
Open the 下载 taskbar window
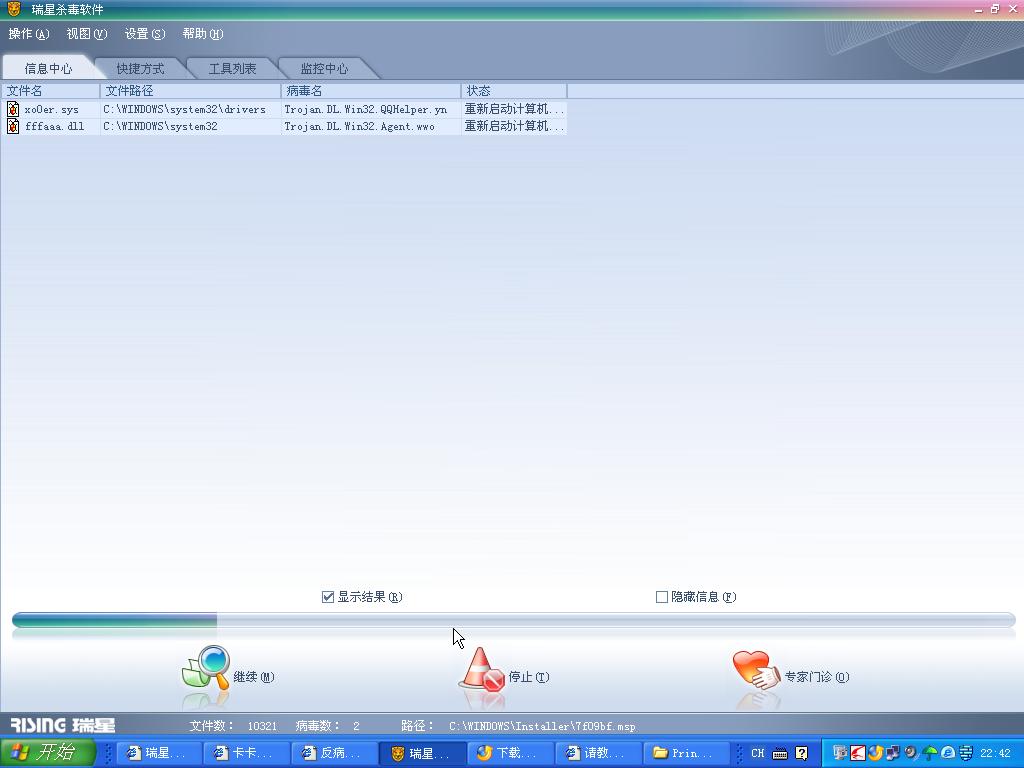(x=510, y=754)
